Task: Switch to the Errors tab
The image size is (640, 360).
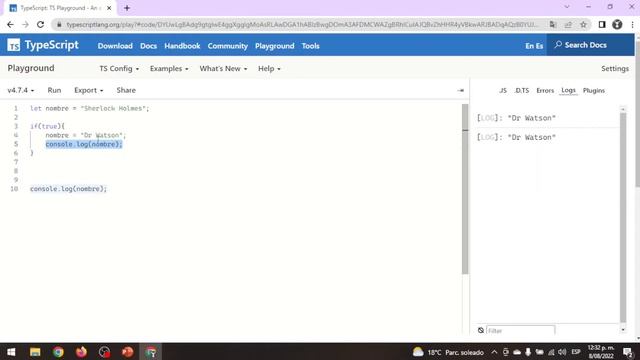Action: pos(545,90)
